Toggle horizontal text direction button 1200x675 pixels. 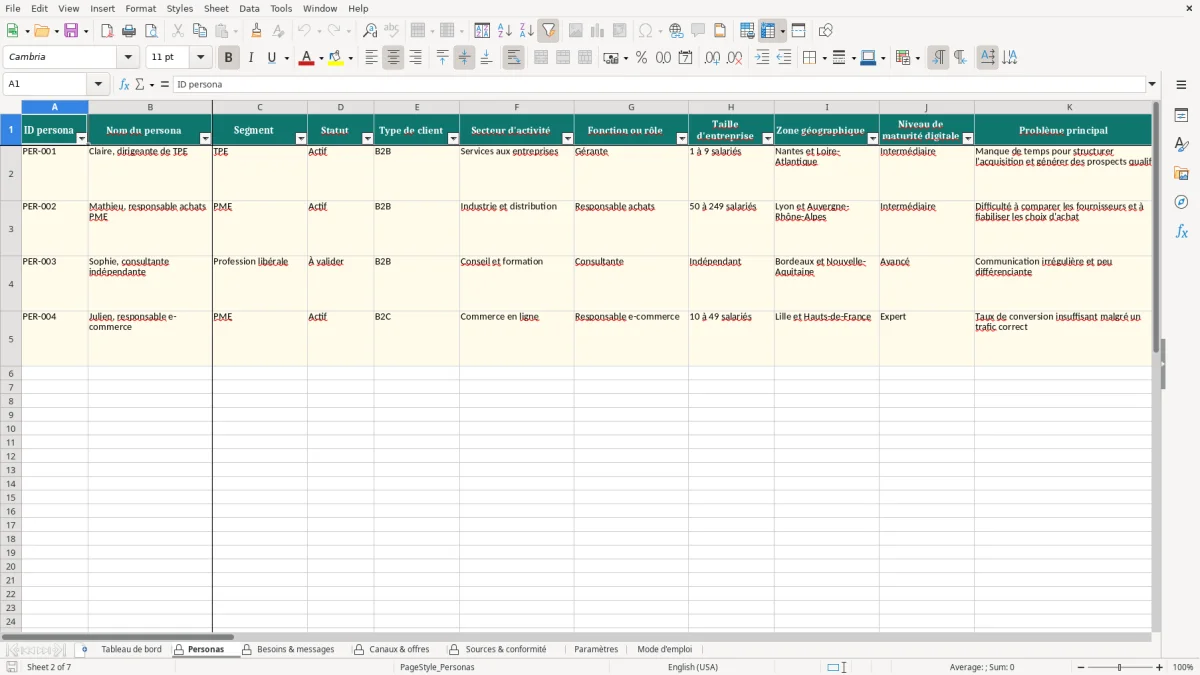[987, 58]
